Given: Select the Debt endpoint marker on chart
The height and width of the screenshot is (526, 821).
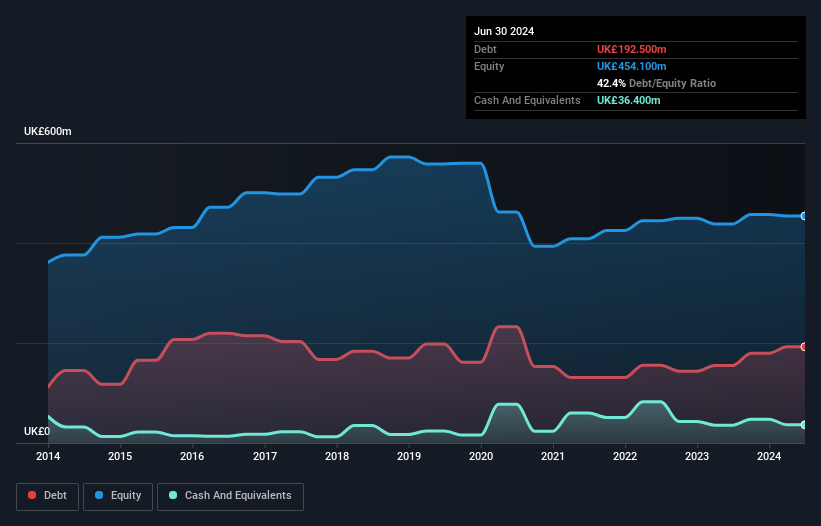Looking at the screenshot, I should [x=804, y=346].
